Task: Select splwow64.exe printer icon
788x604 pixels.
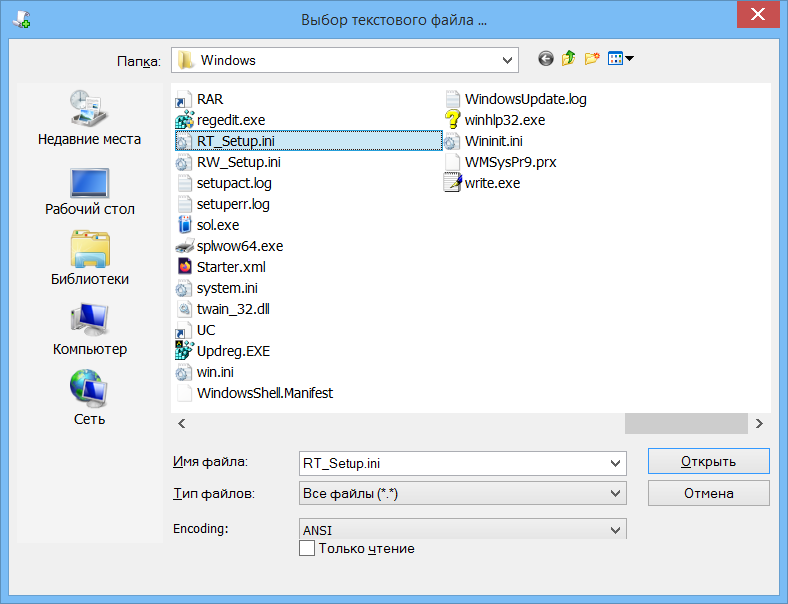Action: 184,246
